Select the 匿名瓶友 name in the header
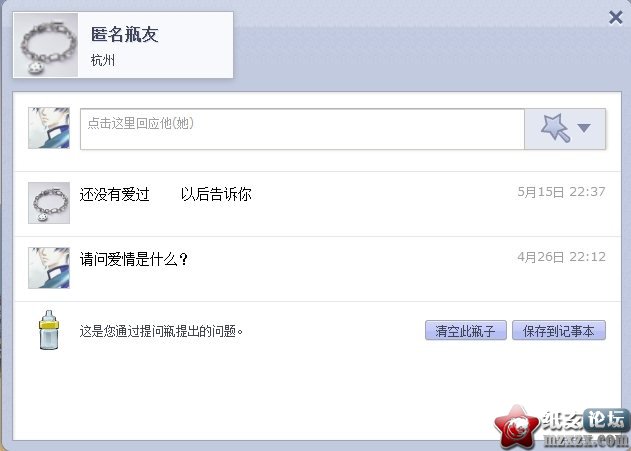631x451 pixels. (x=124, y=34)
